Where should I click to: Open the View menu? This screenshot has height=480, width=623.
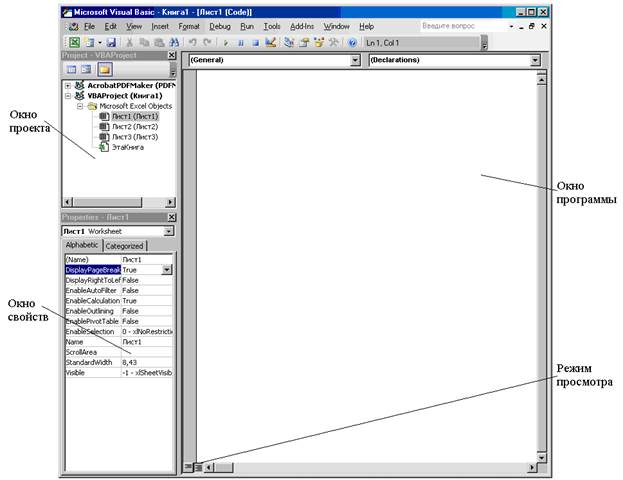pyautogui.click(x=134, y=27)
